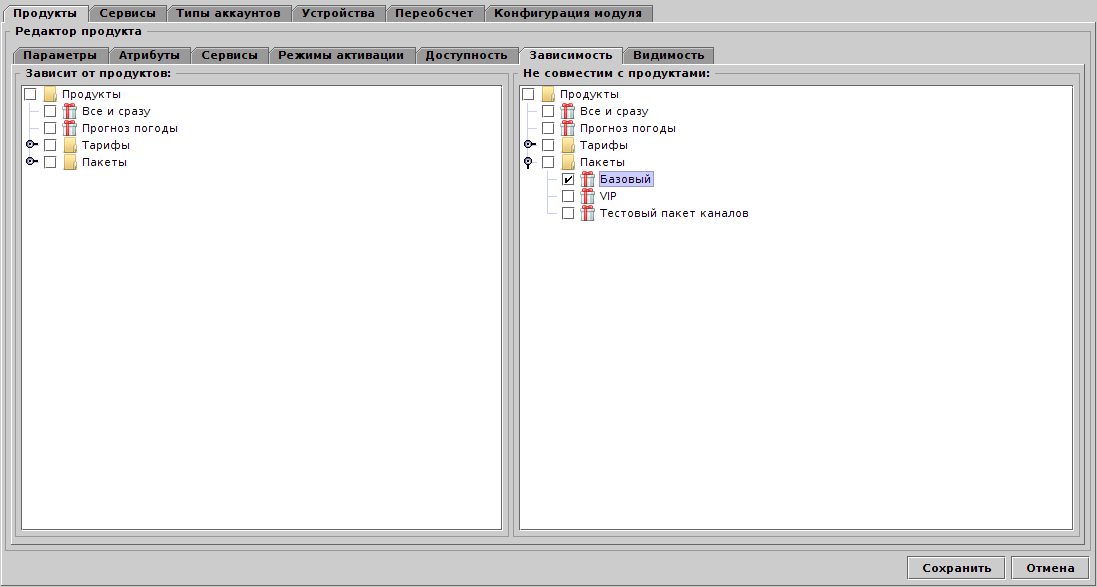1097x587 pixels.
Task: Click gift icon of 'Все и сразу' in left tree
Action: click(70, 111)
